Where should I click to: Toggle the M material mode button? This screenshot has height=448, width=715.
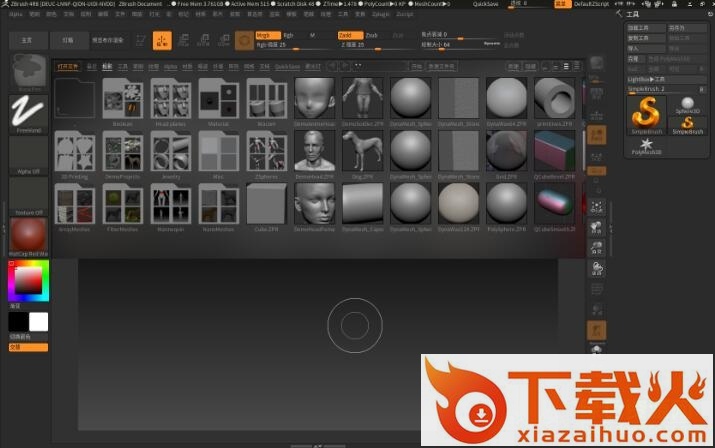312,35
